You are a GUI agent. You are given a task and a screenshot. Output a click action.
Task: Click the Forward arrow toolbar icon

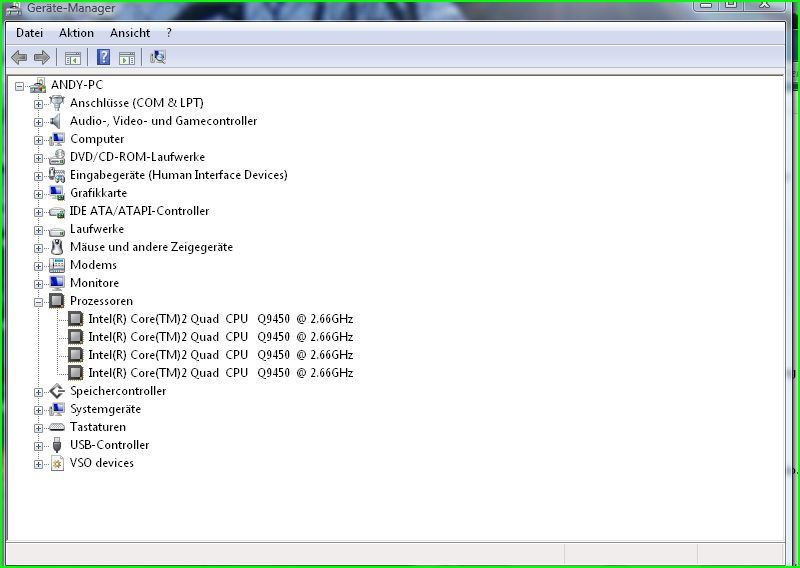pos(42,57)
